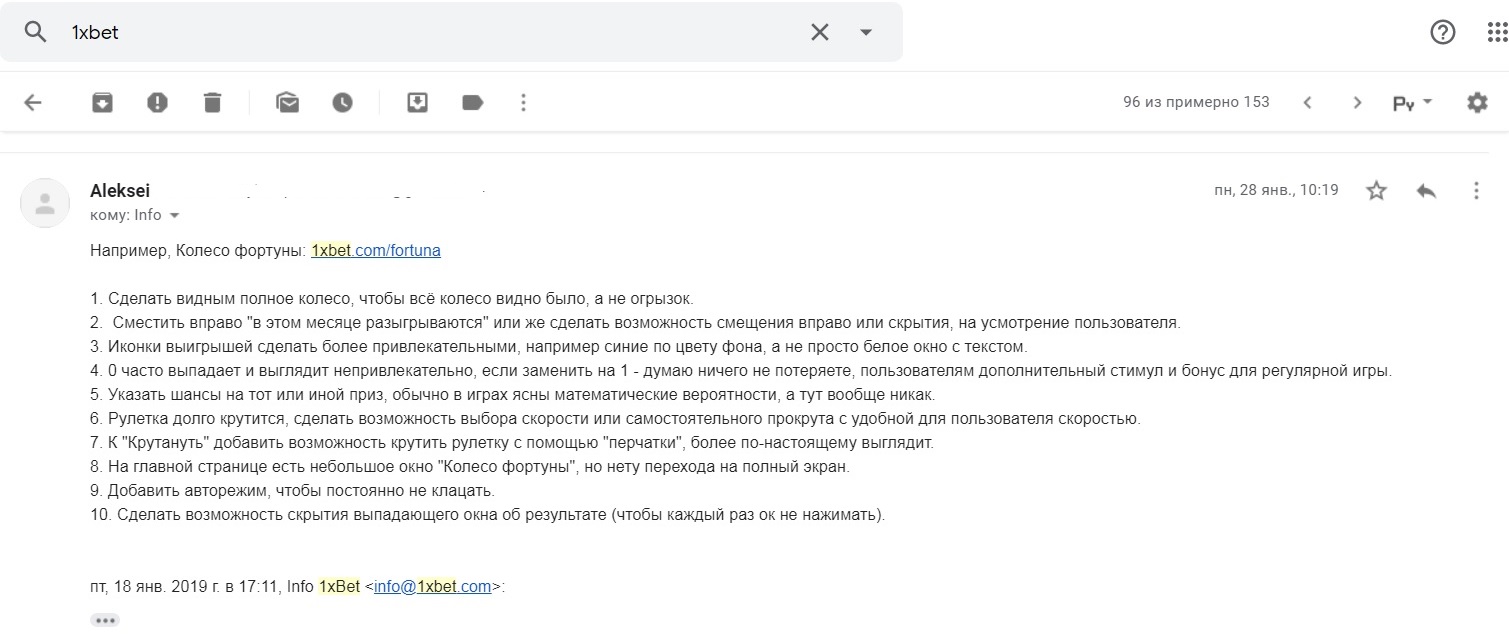The width and height of the screenshot is (1509, 636).
Task: Star the message from Aleksei
Action: point(1377,190)
